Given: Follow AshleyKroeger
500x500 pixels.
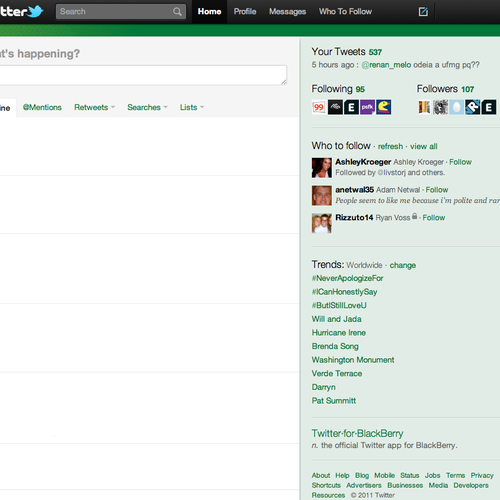Looking at the screenshot, I should (460, 162).
